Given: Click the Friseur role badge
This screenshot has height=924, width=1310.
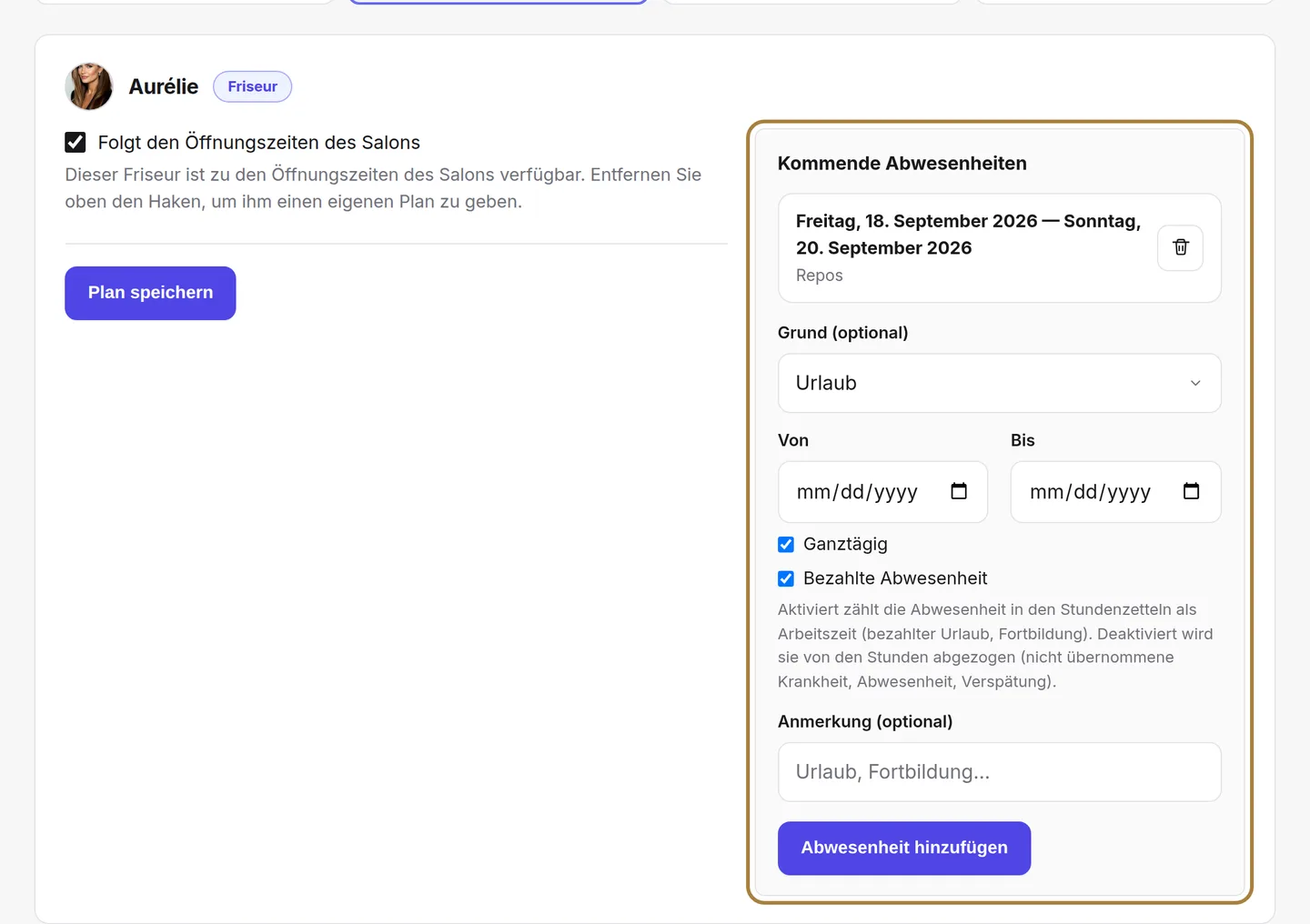Looking at the screenshot, I should (252, 86).
